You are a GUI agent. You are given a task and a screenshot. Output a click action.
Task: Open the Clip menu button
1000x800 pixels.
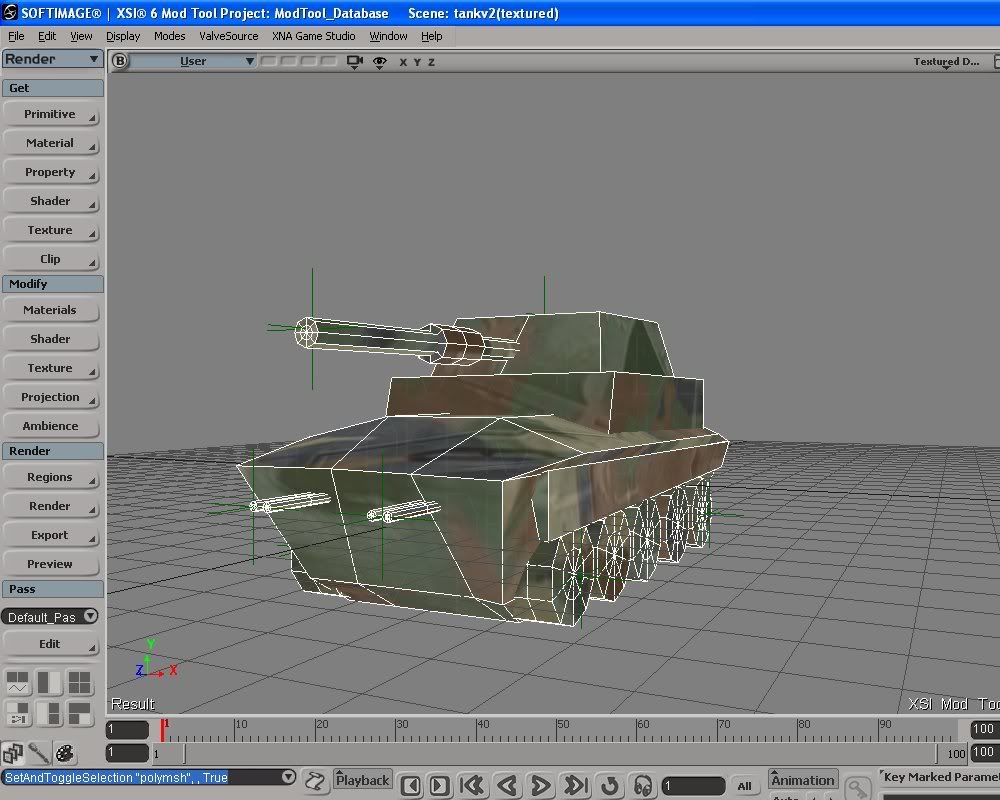(50, 259)
